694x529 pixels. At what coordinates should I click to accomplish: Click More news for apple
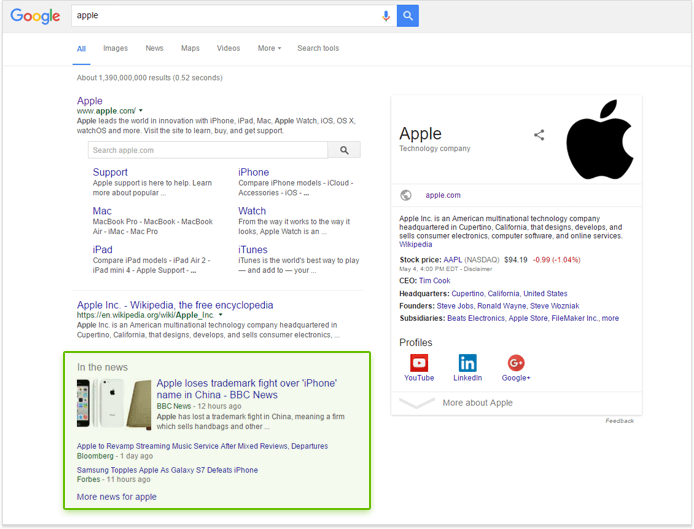(116, 497)
